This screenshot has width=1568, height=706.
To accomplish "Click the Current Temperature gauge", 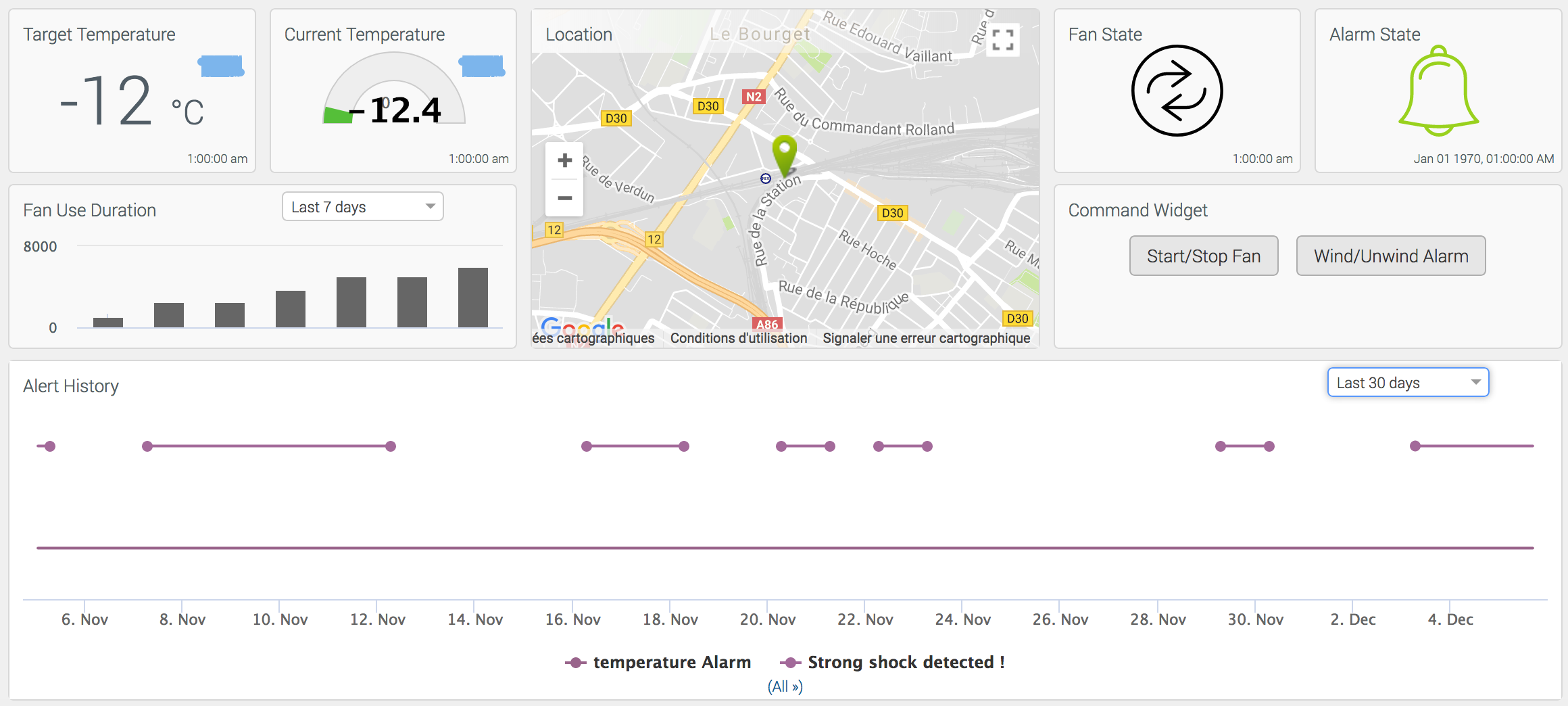I will (394, 95).
